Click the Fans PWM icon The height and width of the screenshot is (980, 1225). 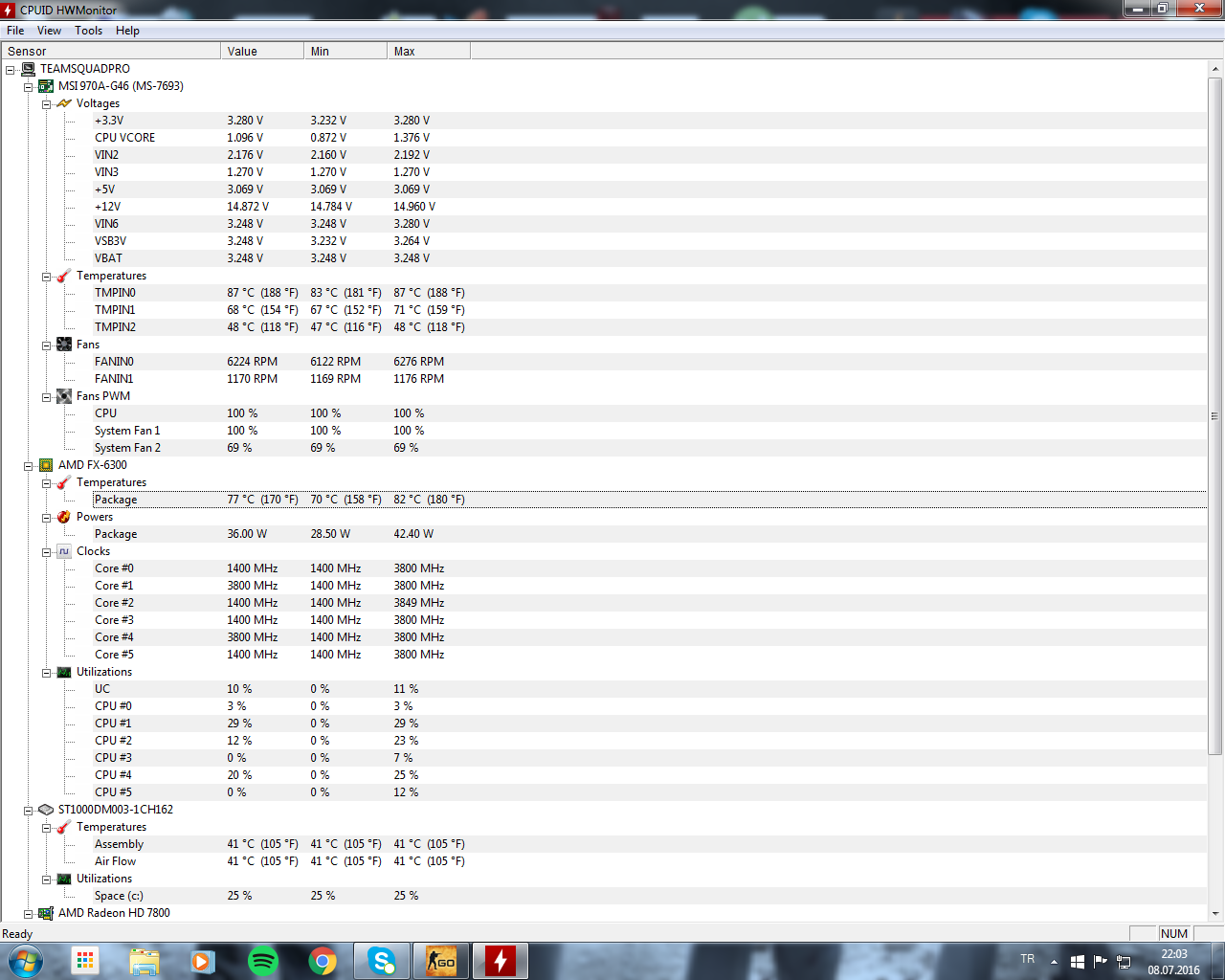coord(64,396)
